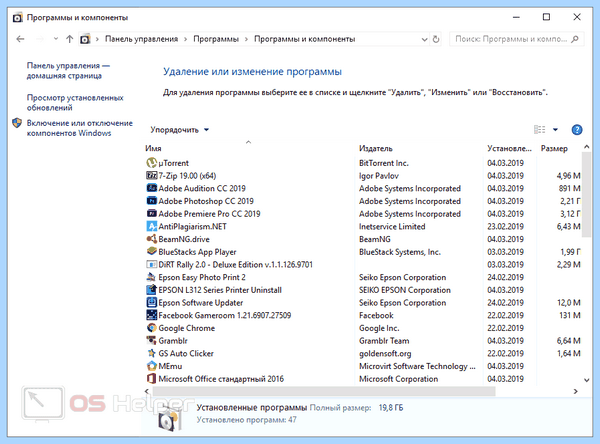The width and height of the screenshot is (600, 444).
Task: Select Microsoft Corporation publisher cell
Action: click(398, 379)
